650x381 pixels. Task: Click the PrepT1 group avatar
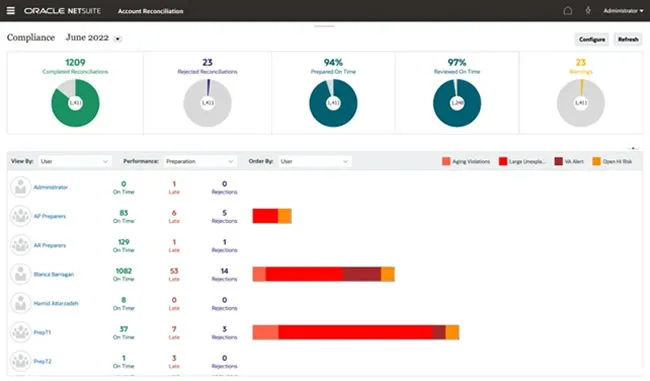(x=20, y=332)
